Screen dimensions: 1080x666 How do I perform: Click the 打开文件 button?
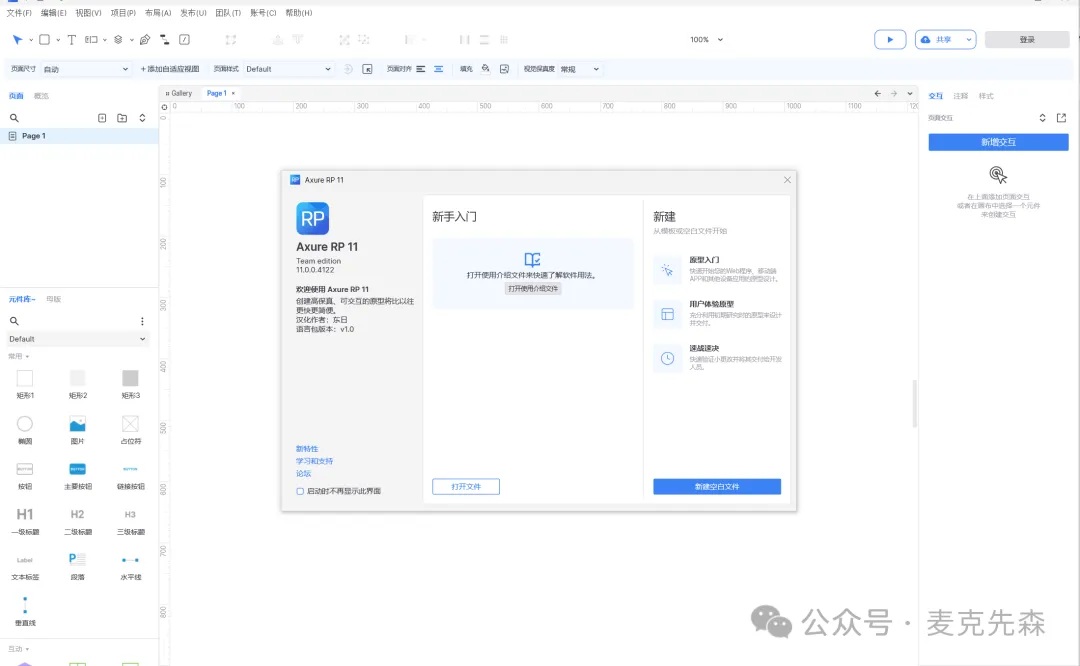[466, 486]
